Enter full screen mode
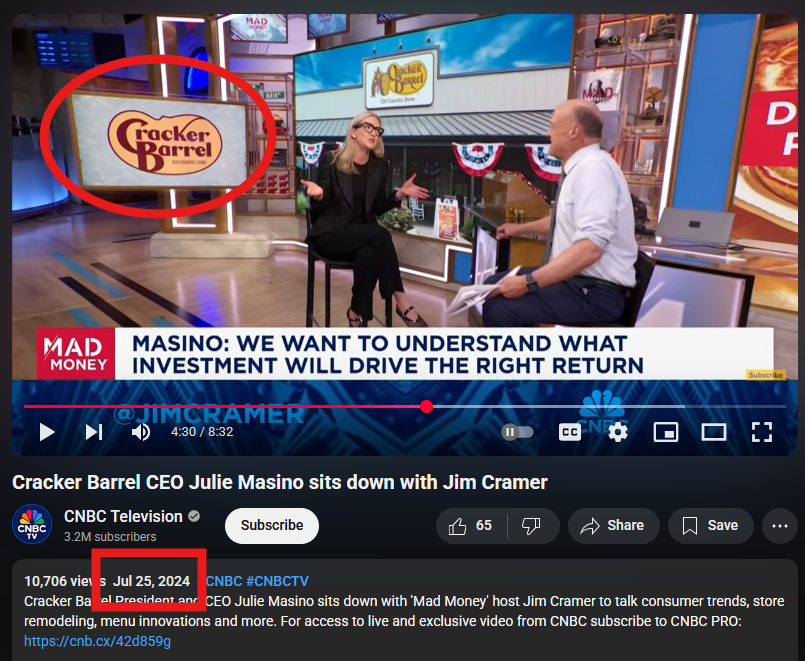The image size is (805, 661). point(761,432)
